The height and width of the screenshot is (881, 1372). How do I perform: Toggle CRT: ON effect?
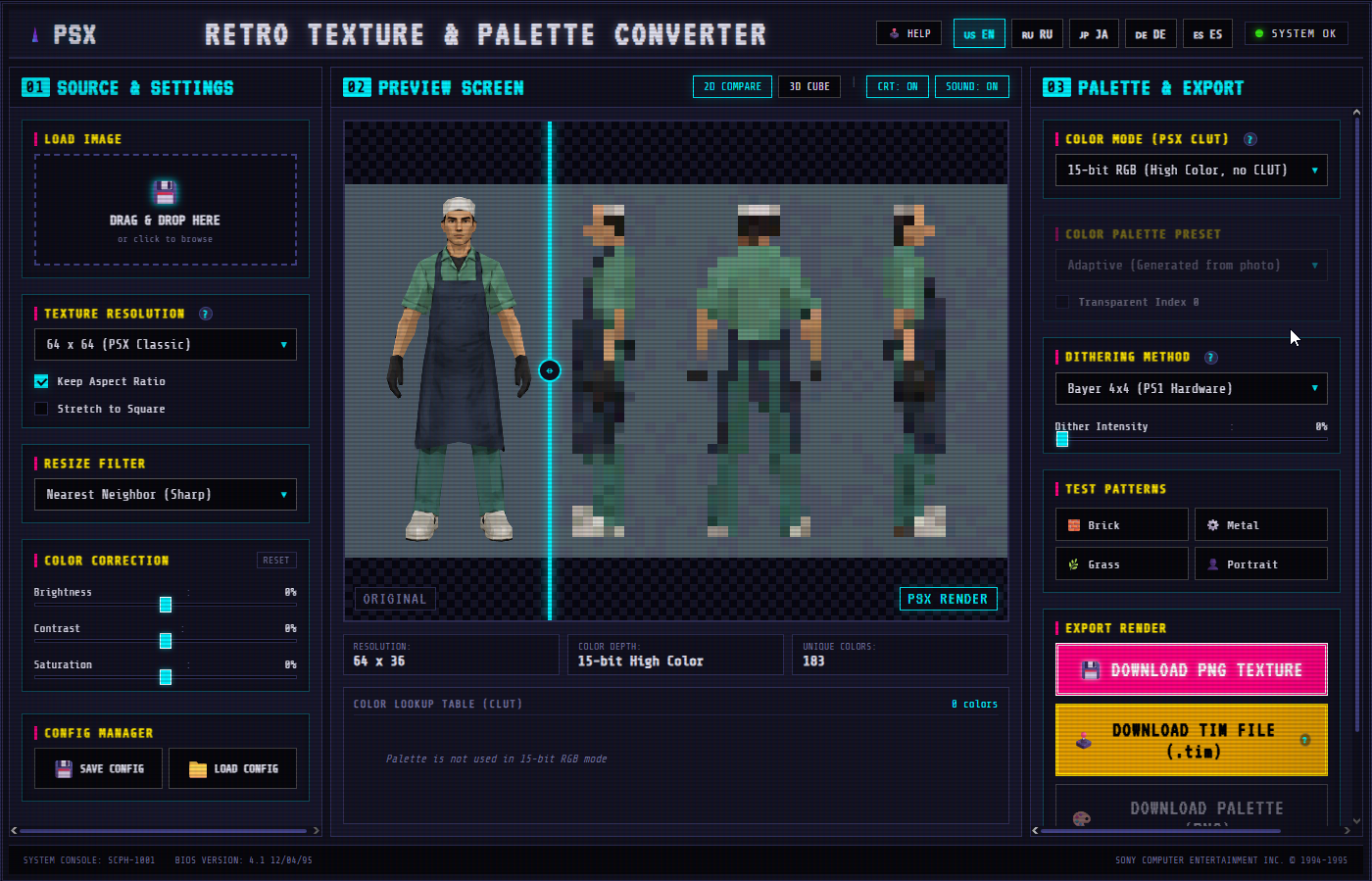(x=898, y=86)
